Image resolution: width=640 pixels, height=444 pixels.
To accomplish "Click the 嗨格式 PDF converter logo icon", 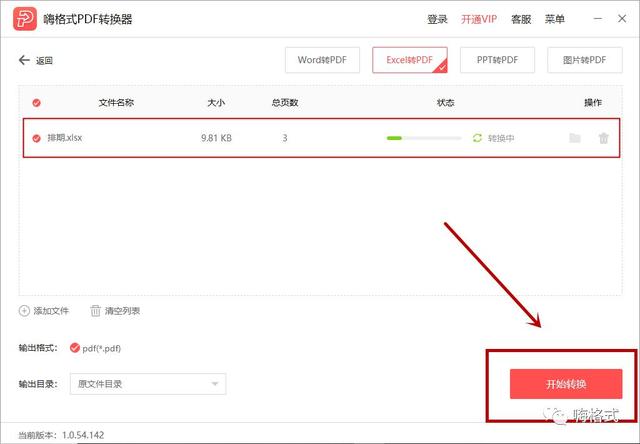I will point(25,19).
